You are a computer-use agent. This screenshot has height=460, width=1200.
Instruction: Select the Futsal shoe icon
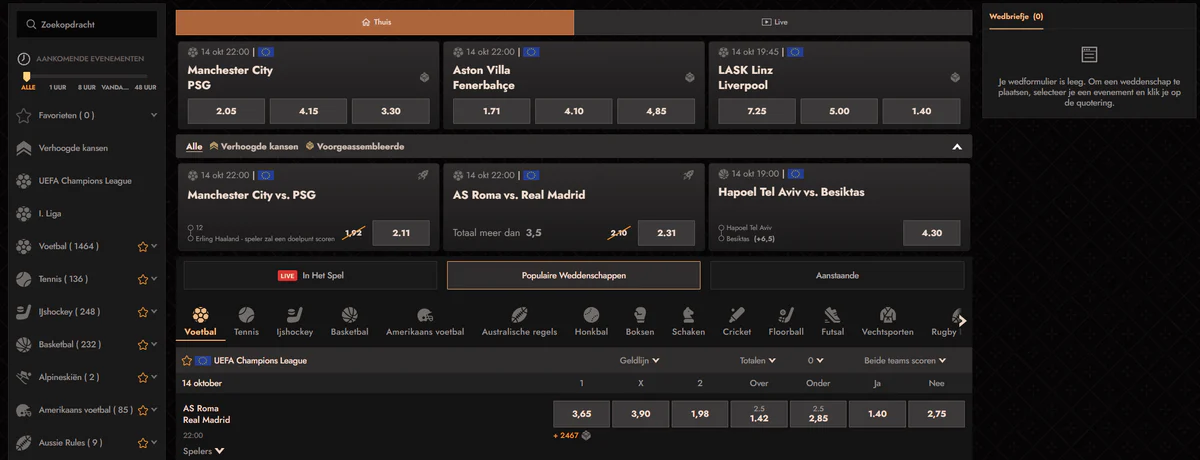click(832, 315)
